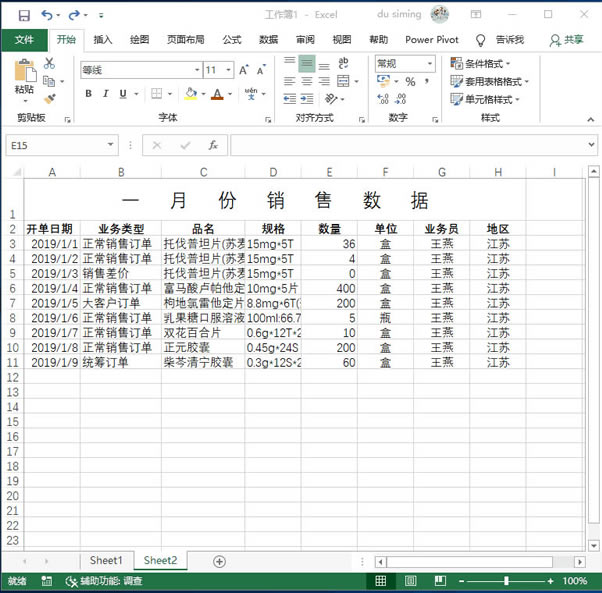Screen dimensions: 602x593
Task: Toggle right horizontal alignment
Action: pyautogui.click(x=324, y=81)
